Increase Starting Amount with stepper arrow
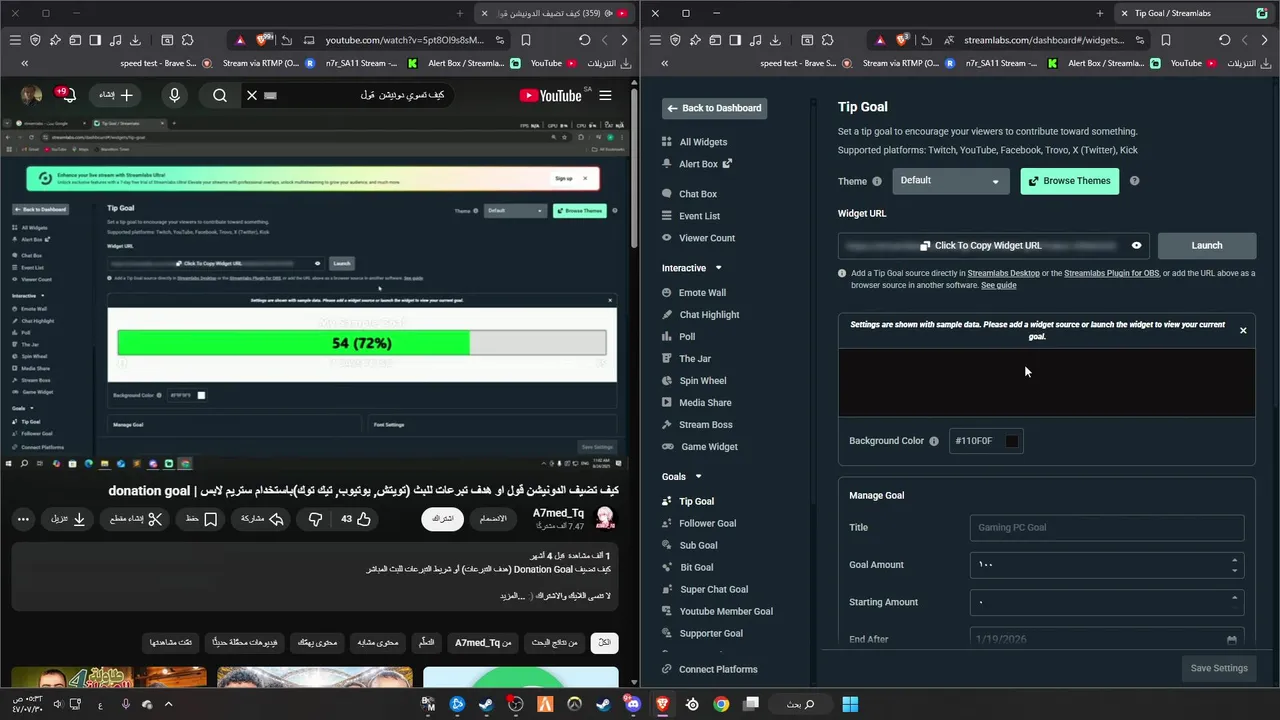1280x720 pixels. click(x=1234, y=598)
